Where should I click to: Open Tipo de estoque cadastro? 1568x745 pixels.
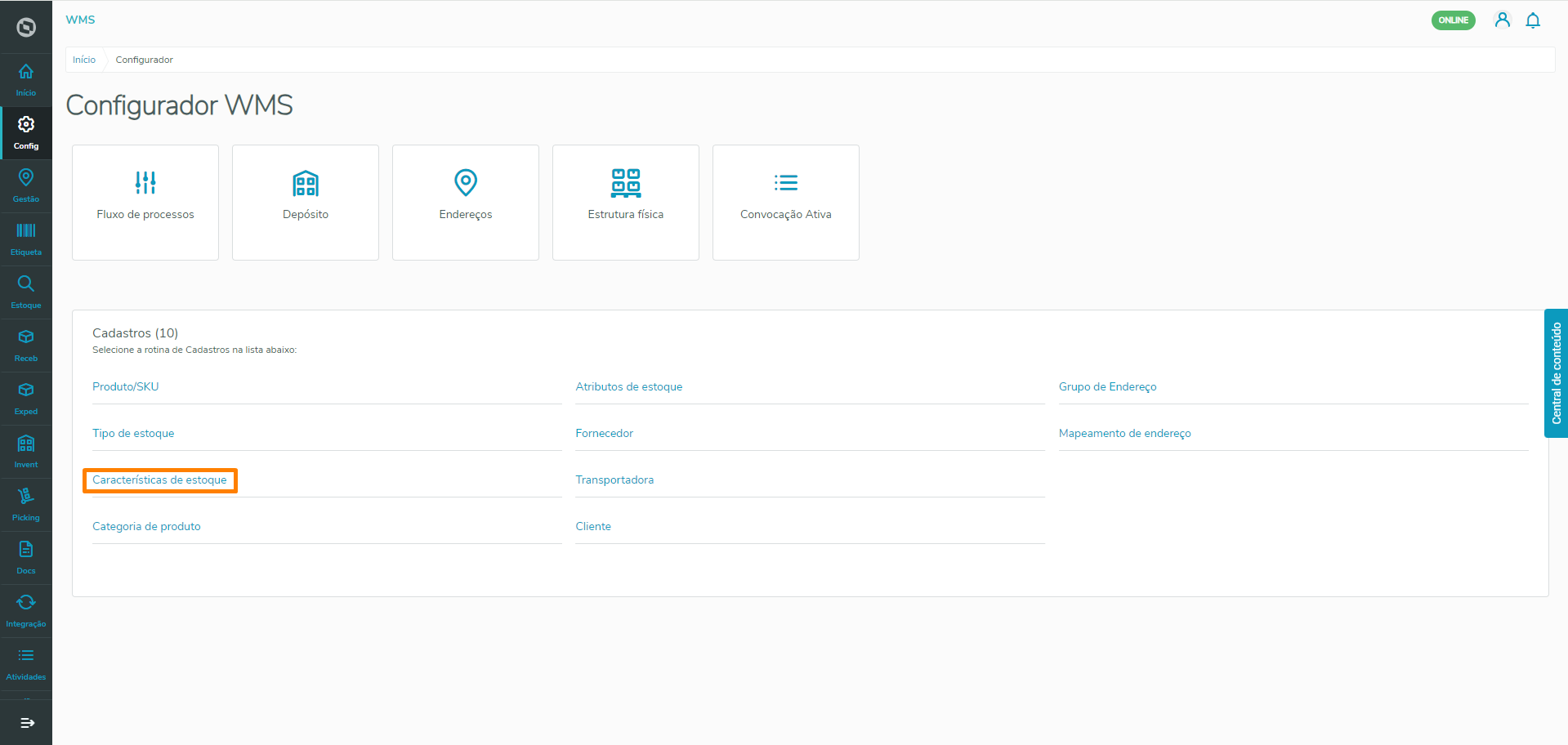(133, 433)
